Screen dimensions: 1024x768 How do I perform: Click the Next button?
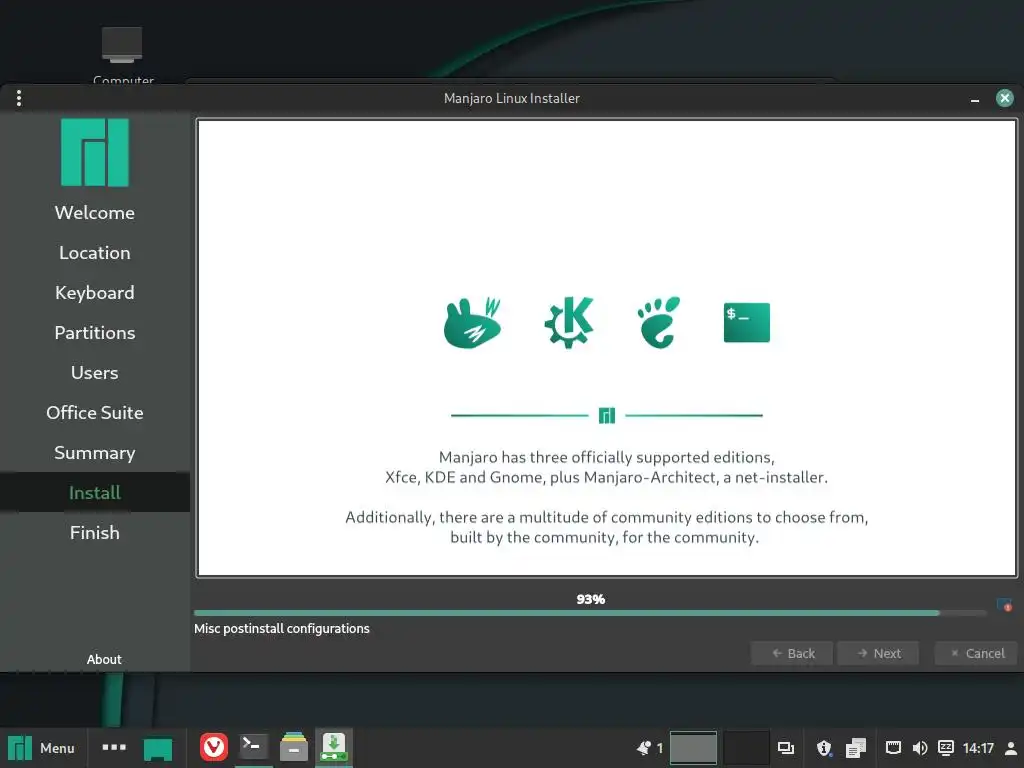[878, 653]
